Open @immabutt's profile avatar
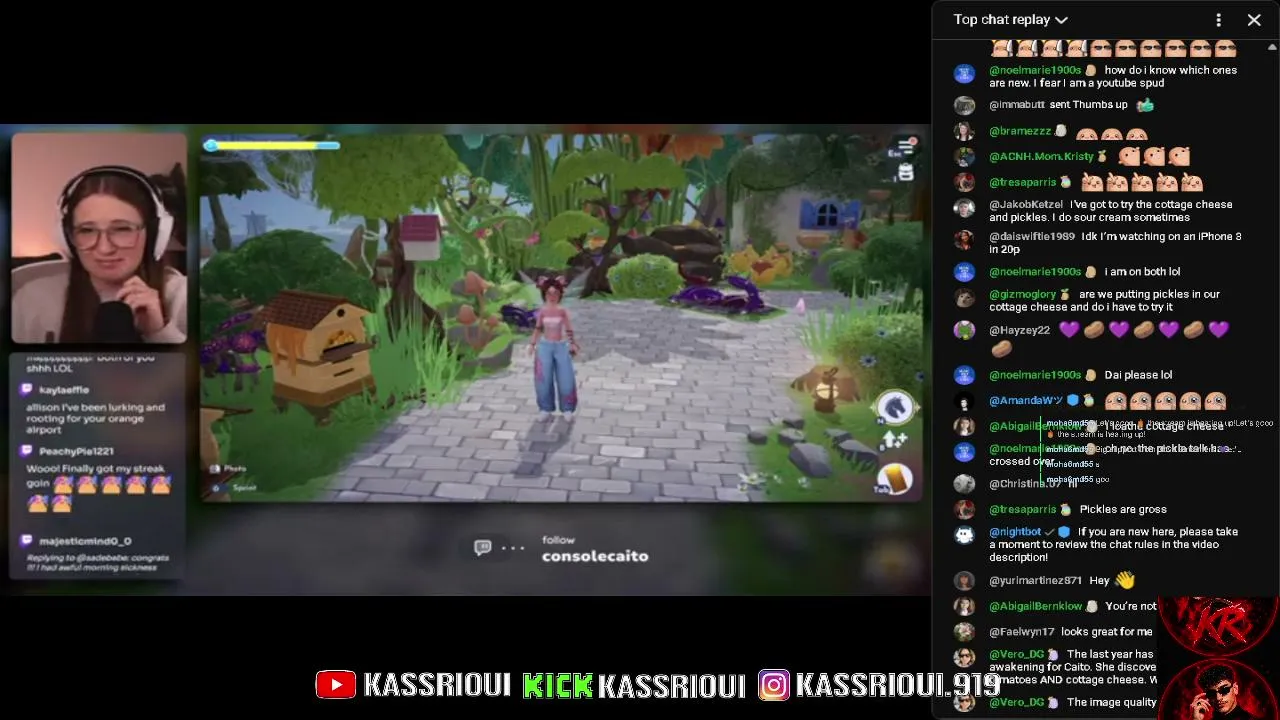 pyautogui.click(x=964, y=105)
